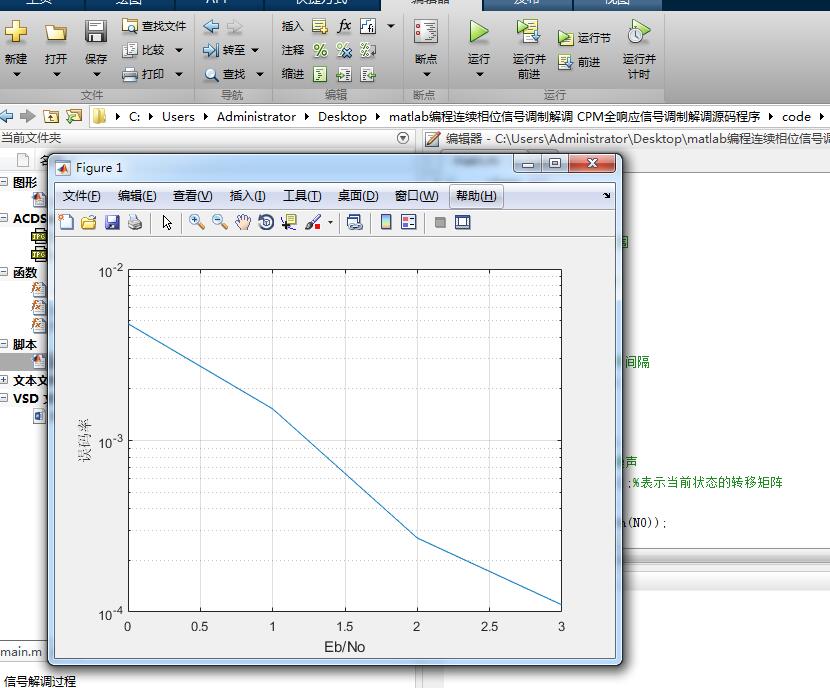
Task: Click Run Section (运行节)
Action: 584,38
